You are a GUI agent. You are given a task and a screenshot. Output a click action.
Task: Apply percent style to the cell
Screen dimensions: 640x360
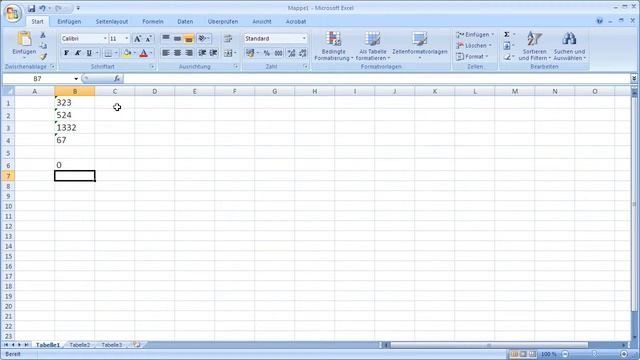pos(267,53)
